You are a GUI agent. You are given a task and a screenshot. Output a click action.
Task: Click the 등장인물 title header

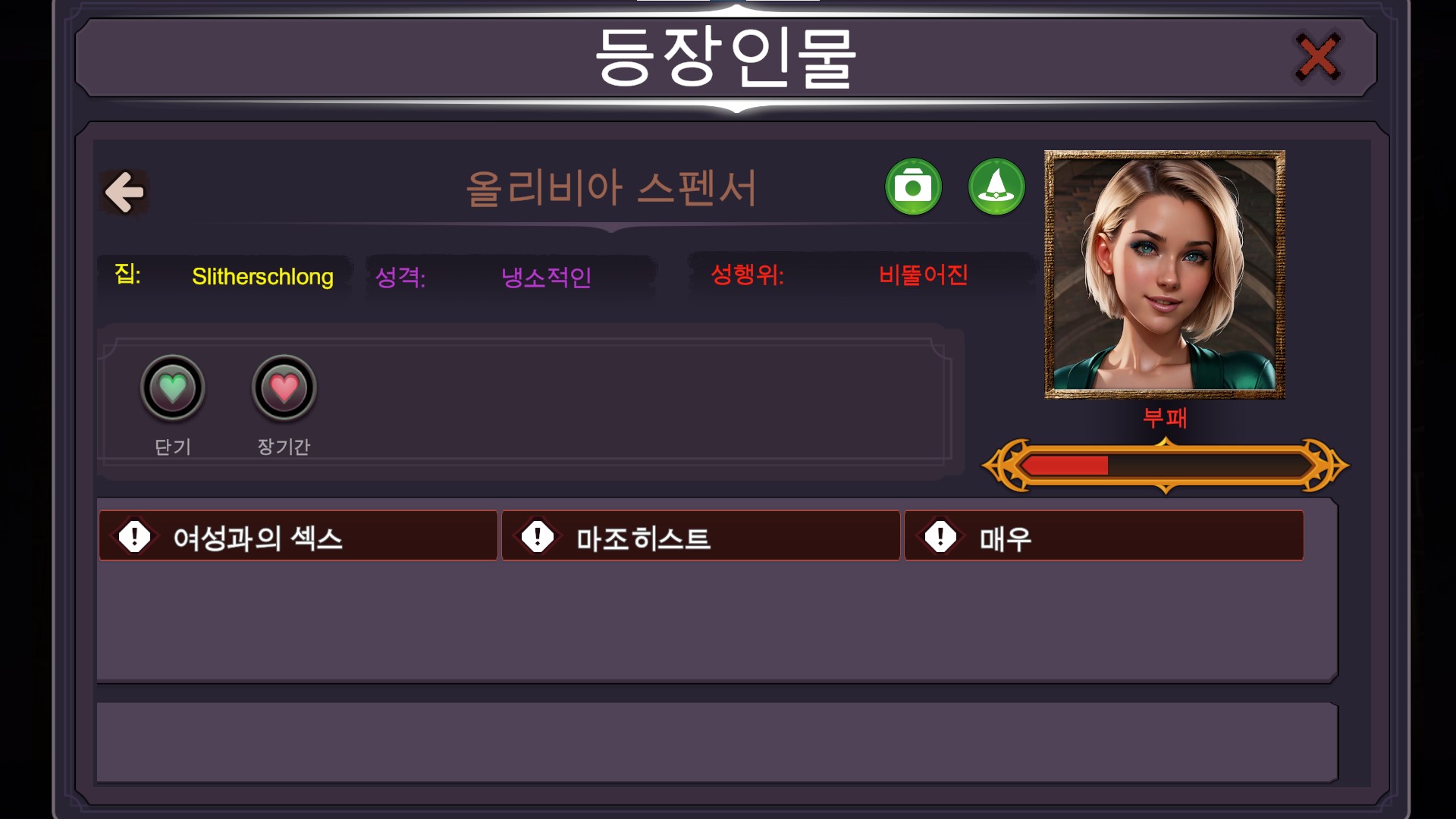(x=726, y=57)
